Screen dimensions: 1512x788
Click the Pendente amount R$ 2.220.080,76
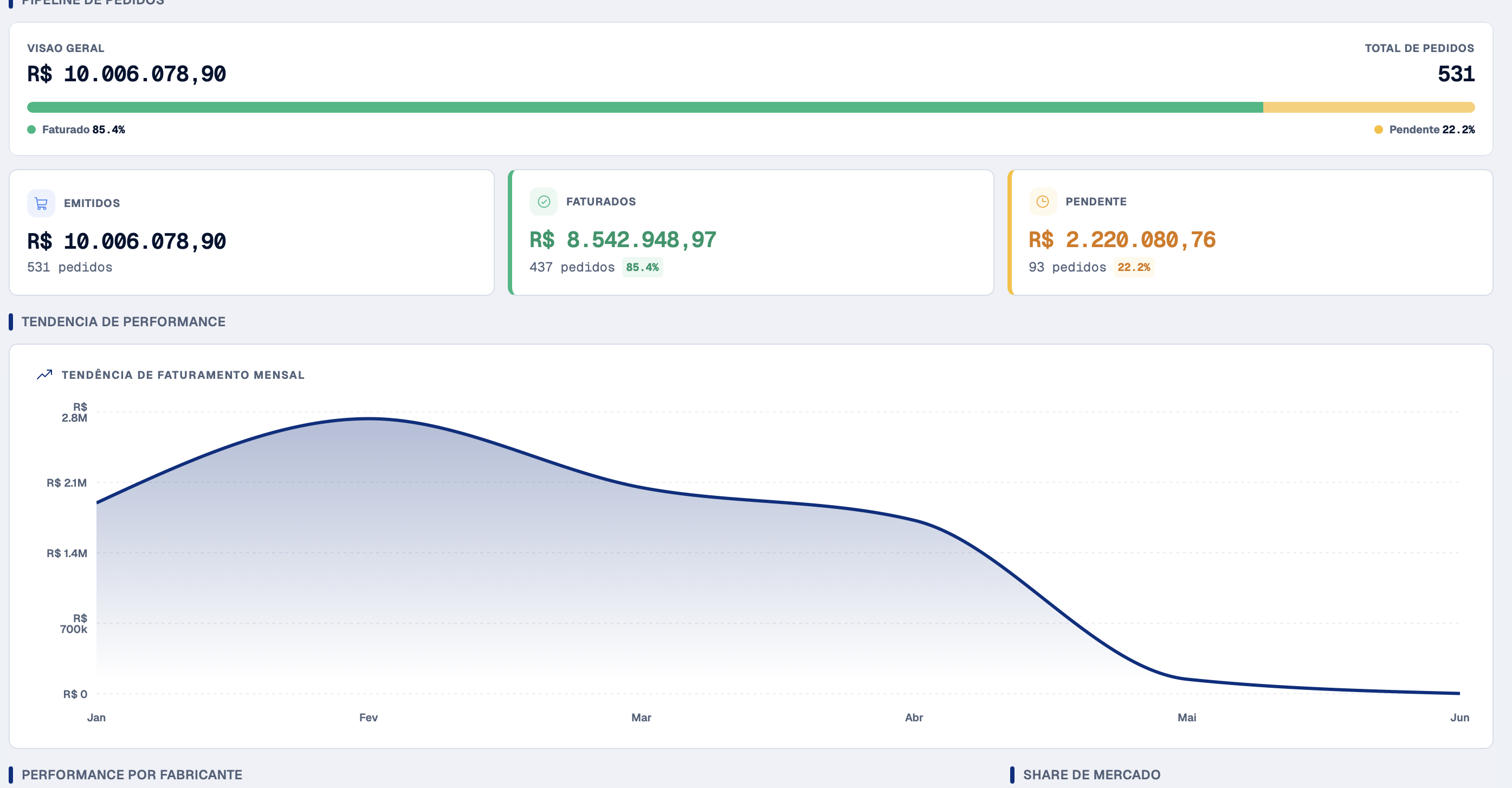point(1122,240)
